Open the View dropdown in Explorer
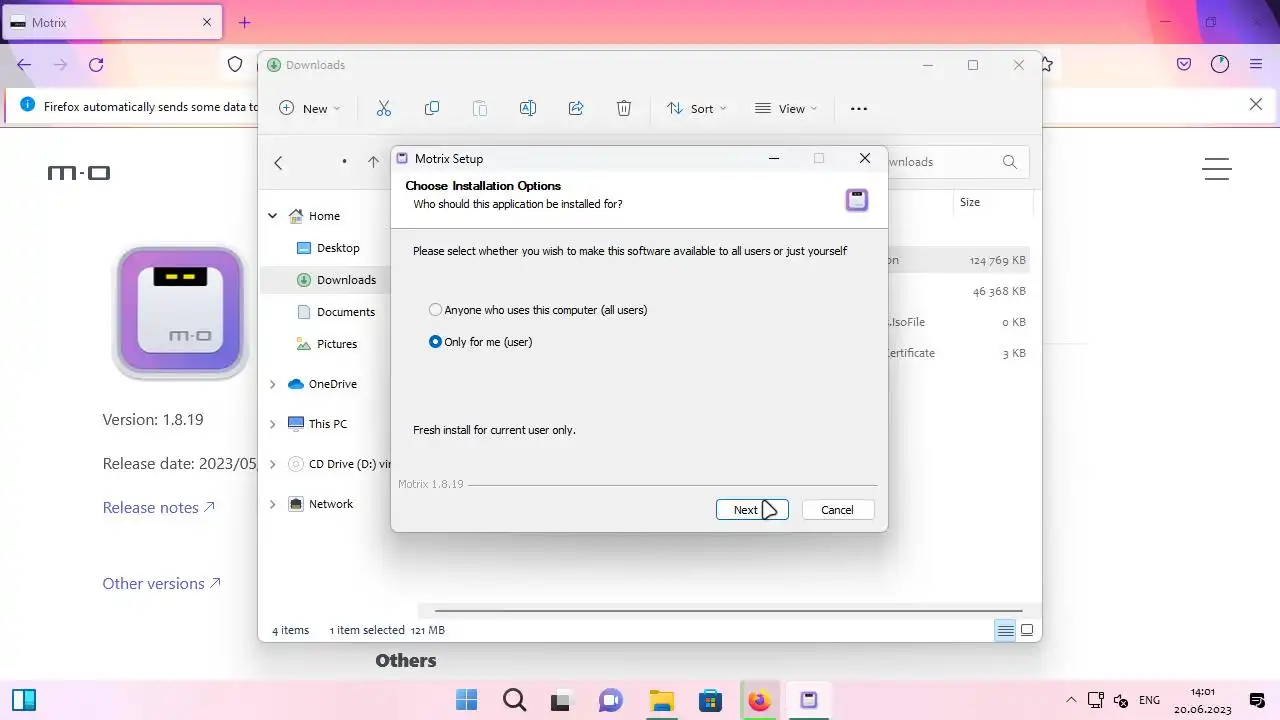Image resolution: width=1280 pixels, height=720 pixels. point(786,108)
